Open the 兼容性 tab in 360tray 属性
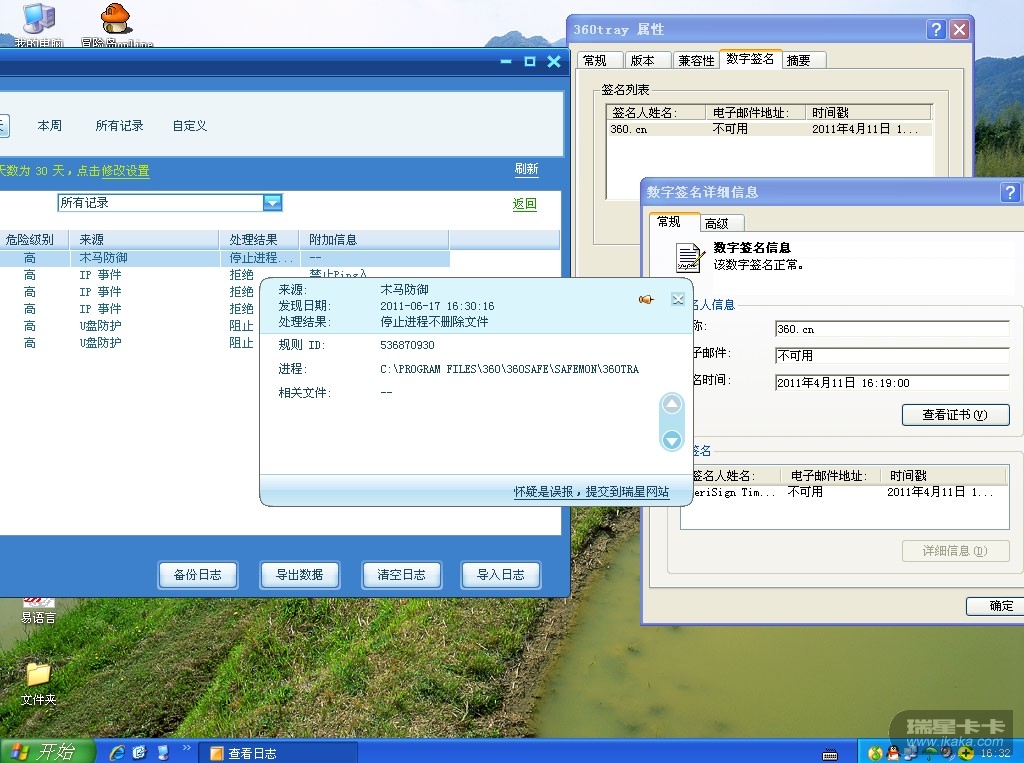This screenshot has width=1024, height=763. point(696,60)
